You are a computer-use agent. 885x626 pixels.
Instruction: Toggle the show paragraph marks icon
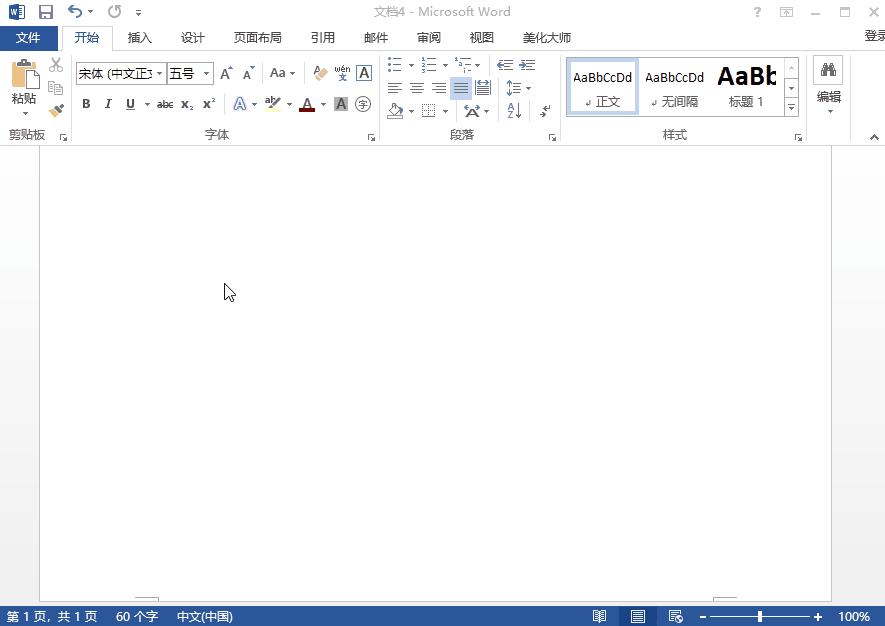click(545, 112)
